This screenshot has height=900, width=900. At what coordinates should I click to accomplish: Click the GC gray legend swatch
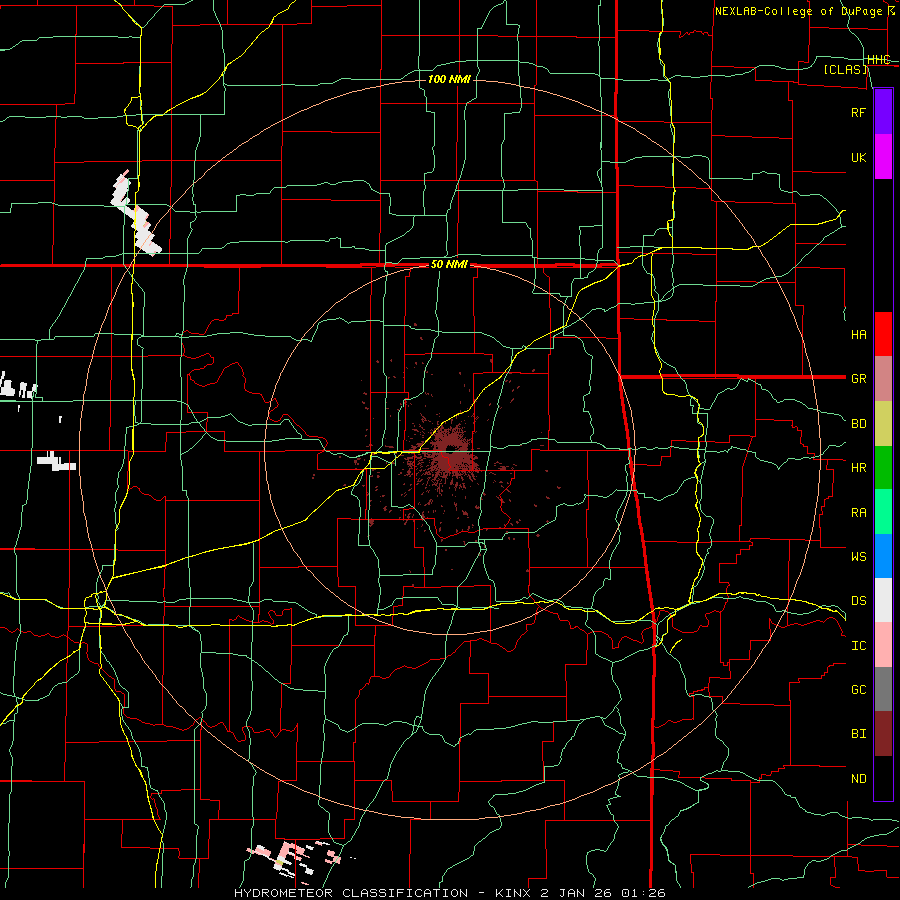tap(883, 689)
